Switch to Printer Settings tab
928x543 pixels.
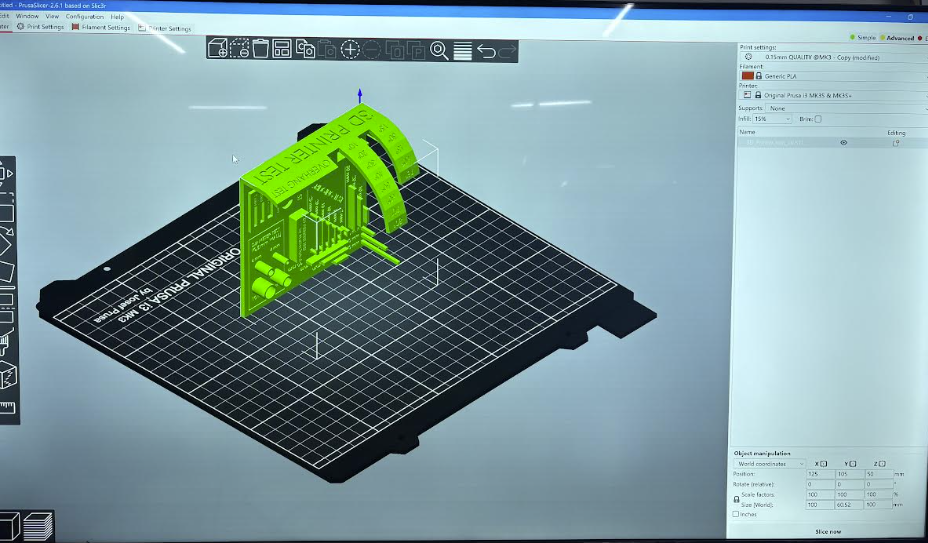point(165,28)
